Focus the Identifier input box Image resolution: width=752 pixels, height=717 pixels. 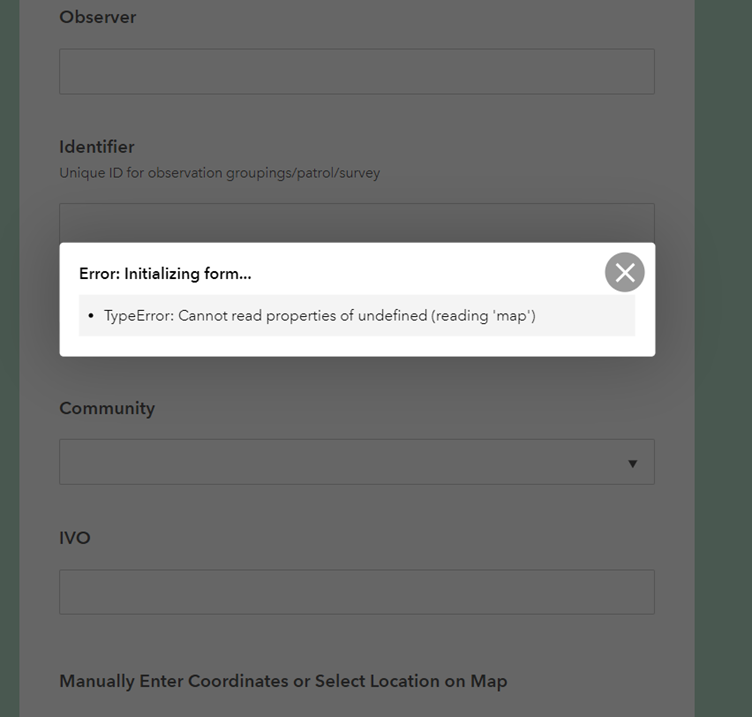[356, 224]
